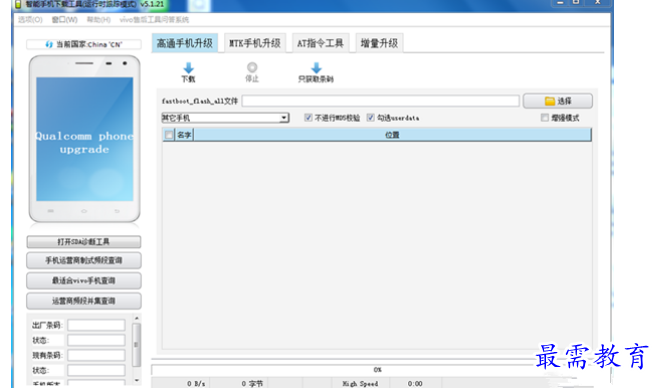
Task: Switch to the 增量升级 tab
Action: [379, 43]
